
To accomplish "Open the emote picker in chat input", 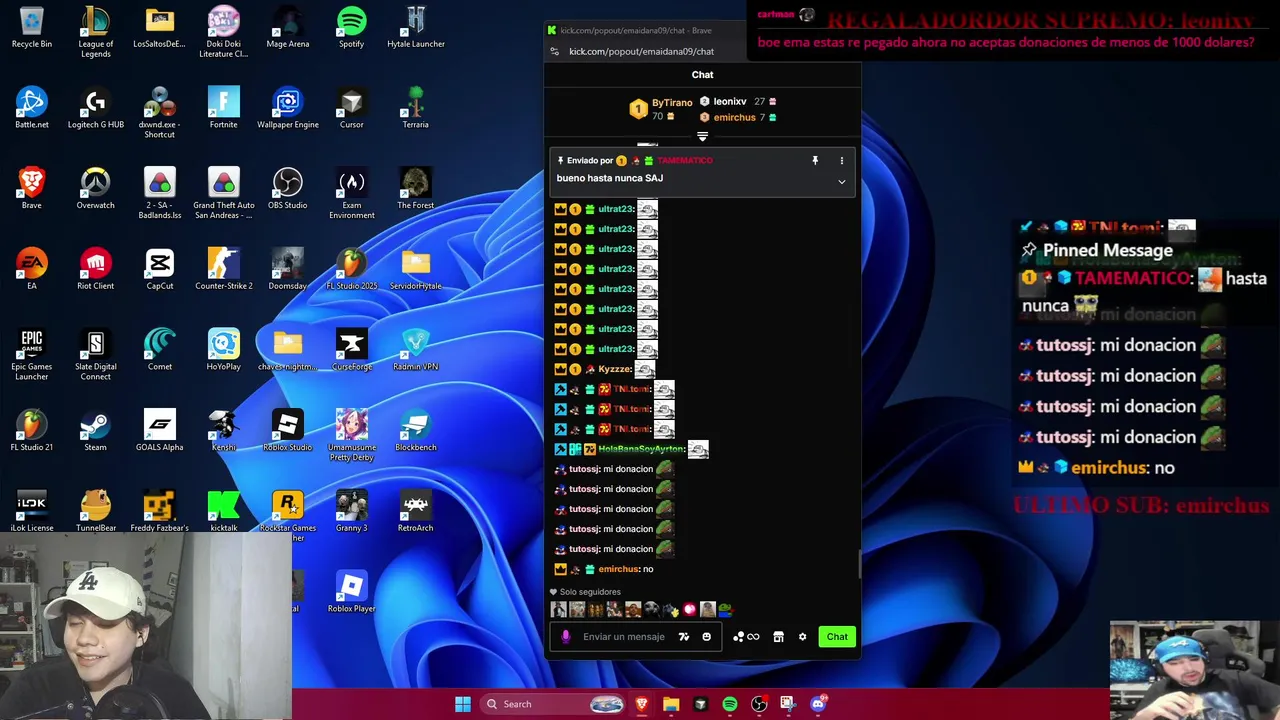I will pyautogui.click(x=706, y=637).
